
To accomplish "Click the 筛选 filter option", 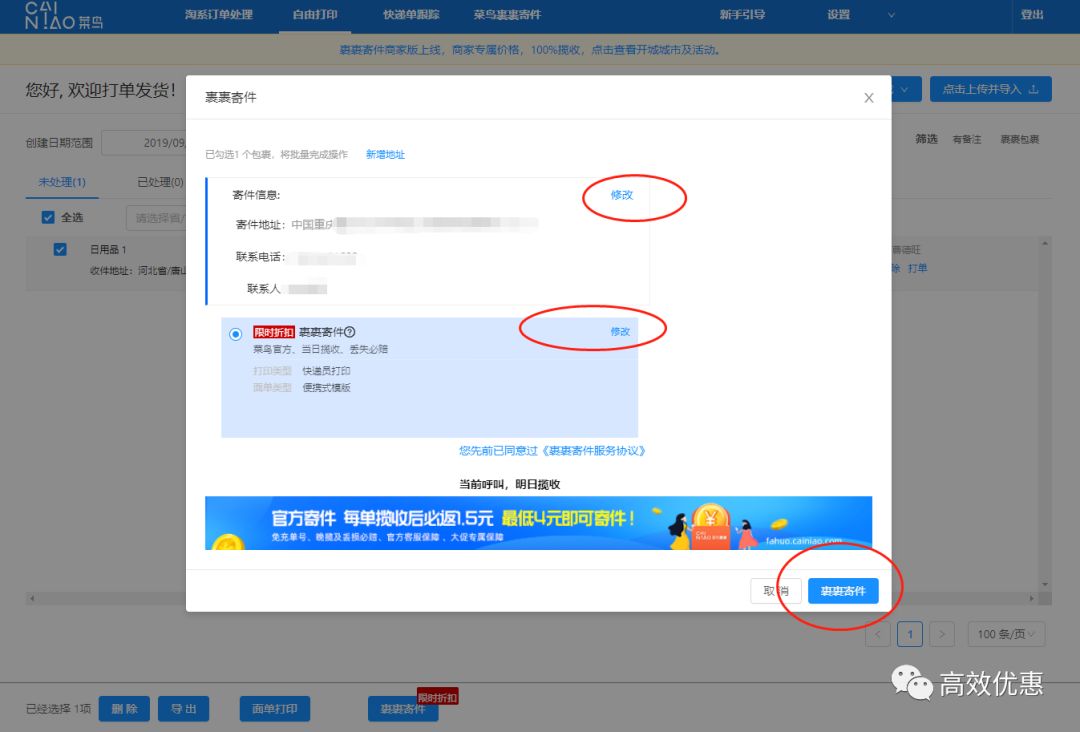I will pyautogui.click(x=926, y=139).
